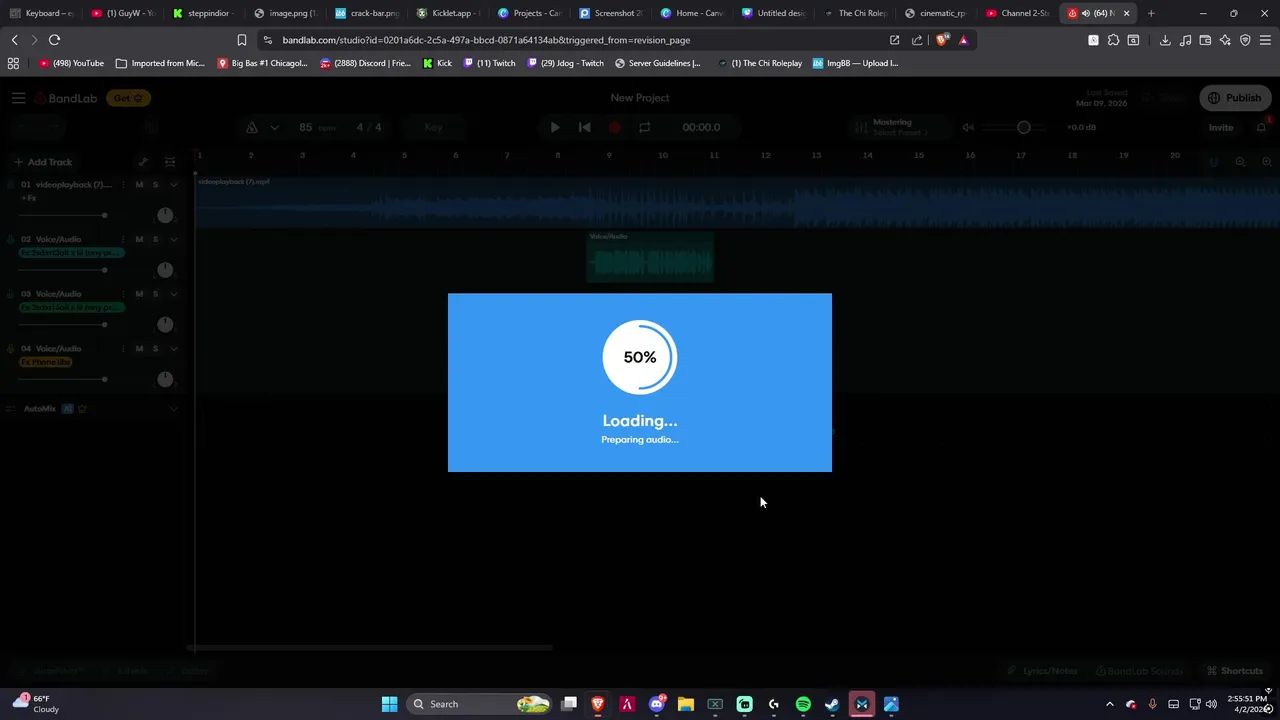
Task: Return to start with skip-back button
Action: pos(585,127)
